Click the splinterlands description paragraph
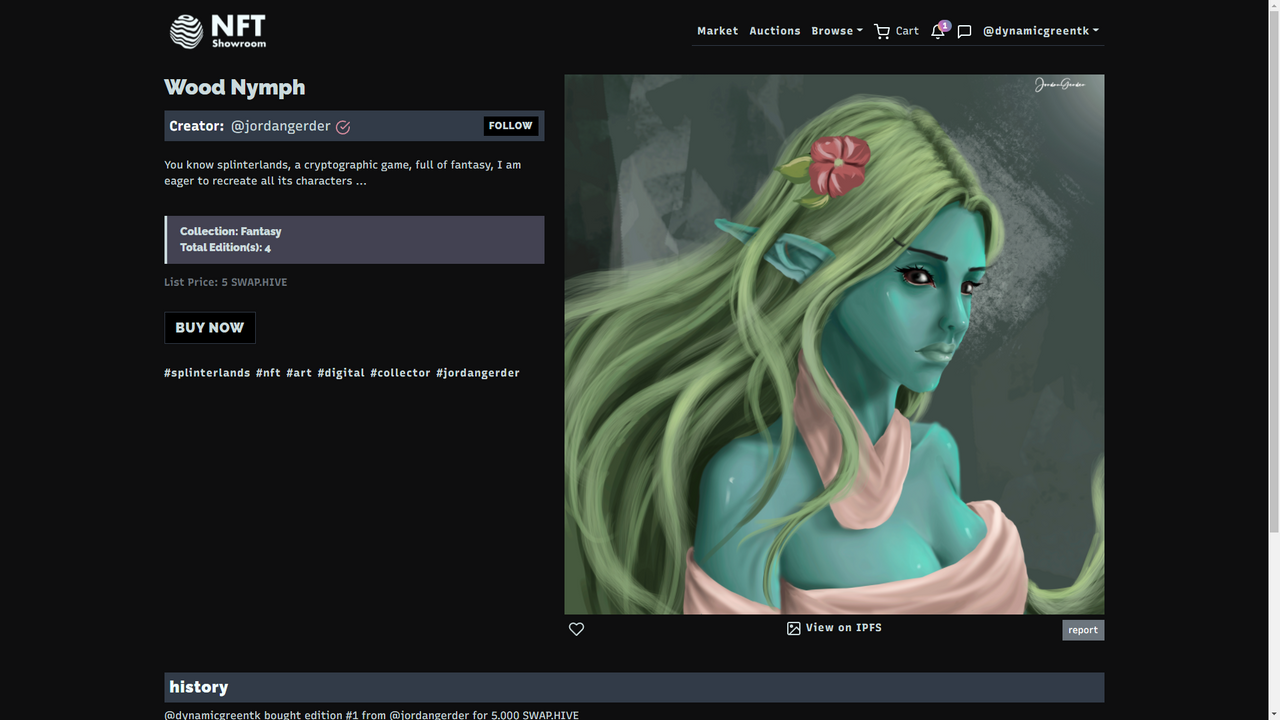 point(343,173)
